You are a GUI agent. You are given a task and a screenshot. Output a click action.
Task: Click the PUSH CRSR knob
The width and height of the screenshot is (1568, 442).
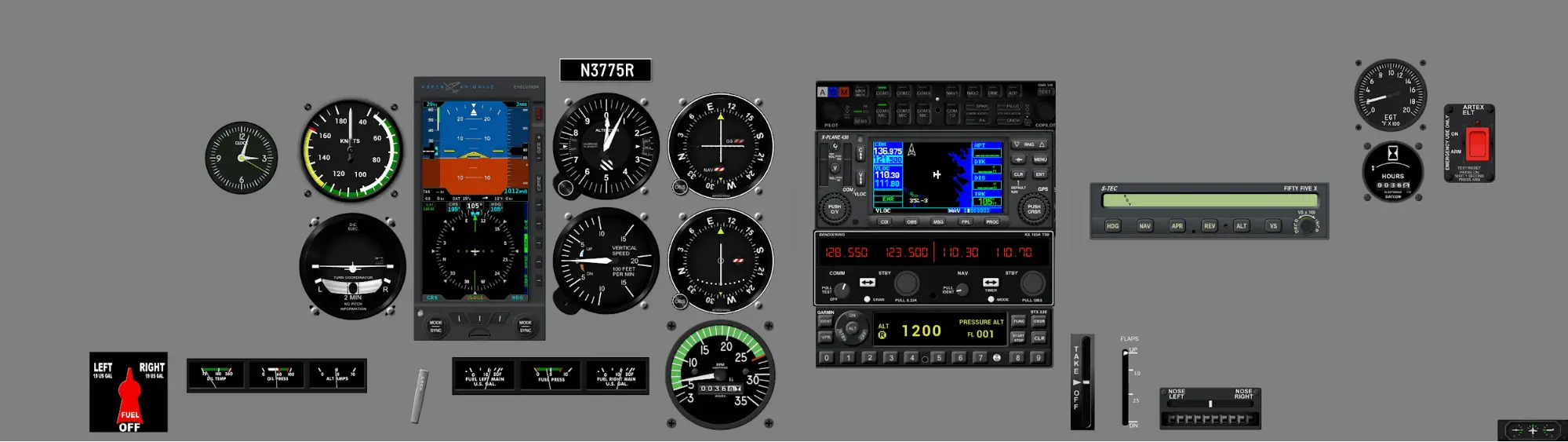[x=1034, y=209]
